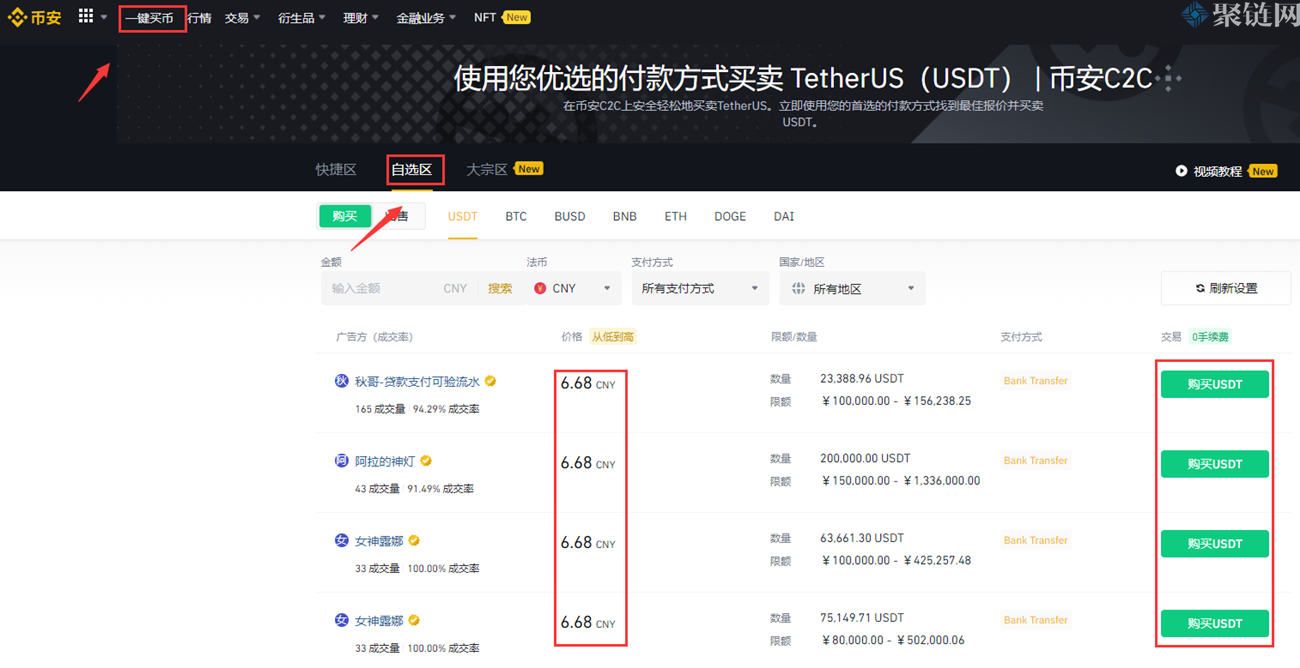The height and width of the screenshot is (668, 1300).
Task: Open the nine-dot apps grid icon
Action: click(86, 17)
